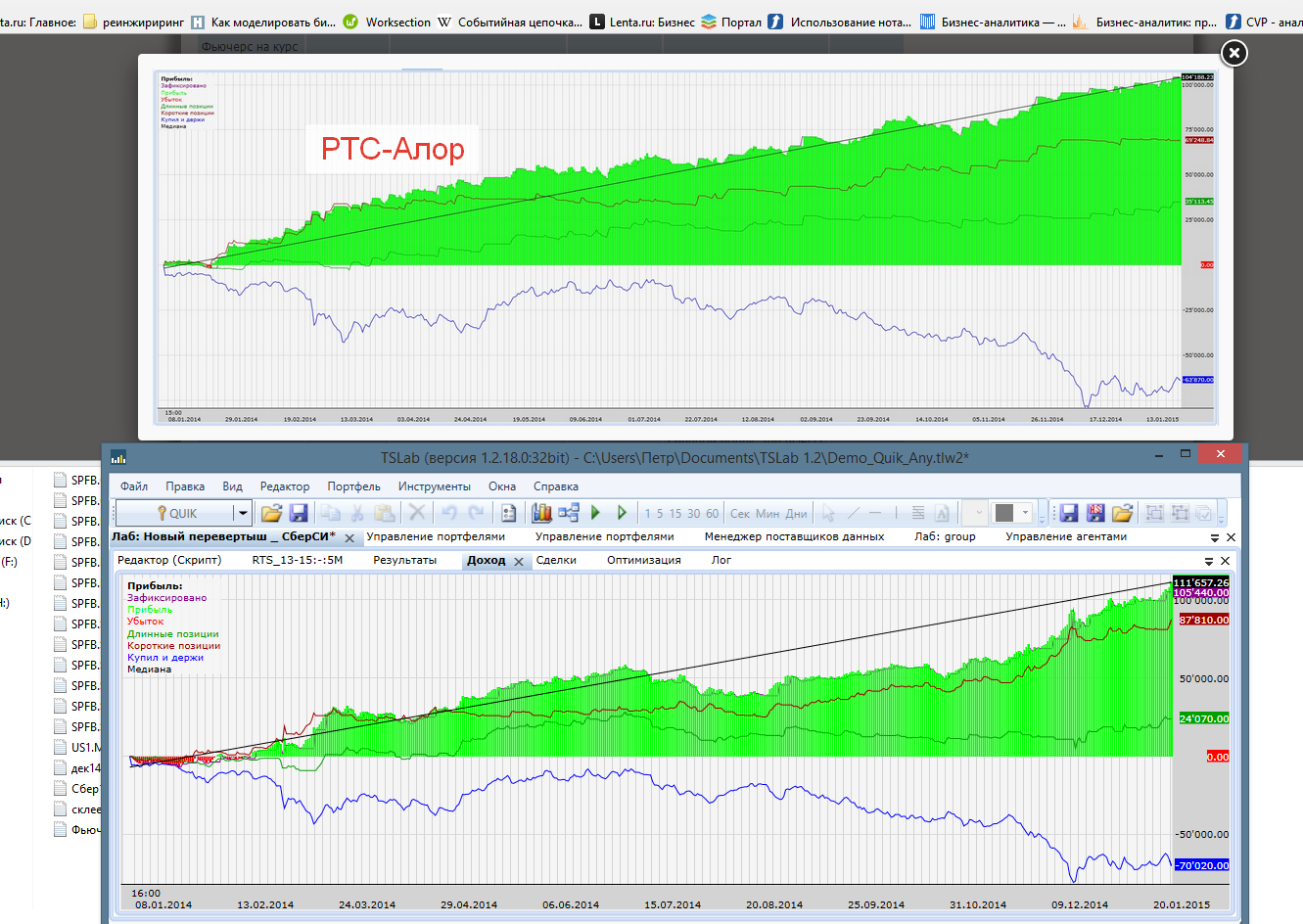Set 1-minute timeframe interval
1303x924 pixels.
tap(647, 514)
